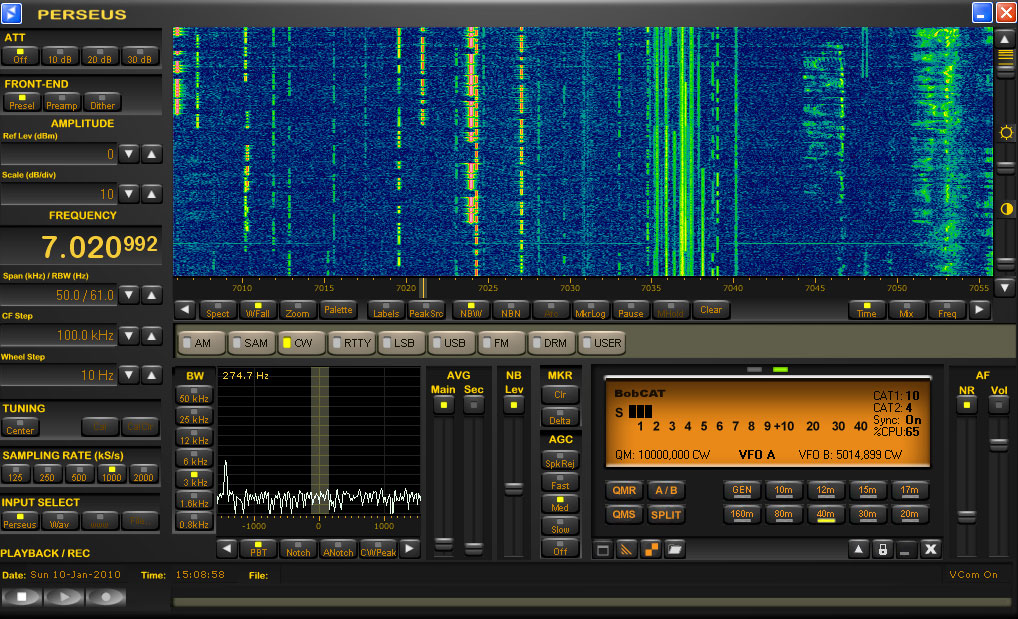Click the Spect display button

217,310
